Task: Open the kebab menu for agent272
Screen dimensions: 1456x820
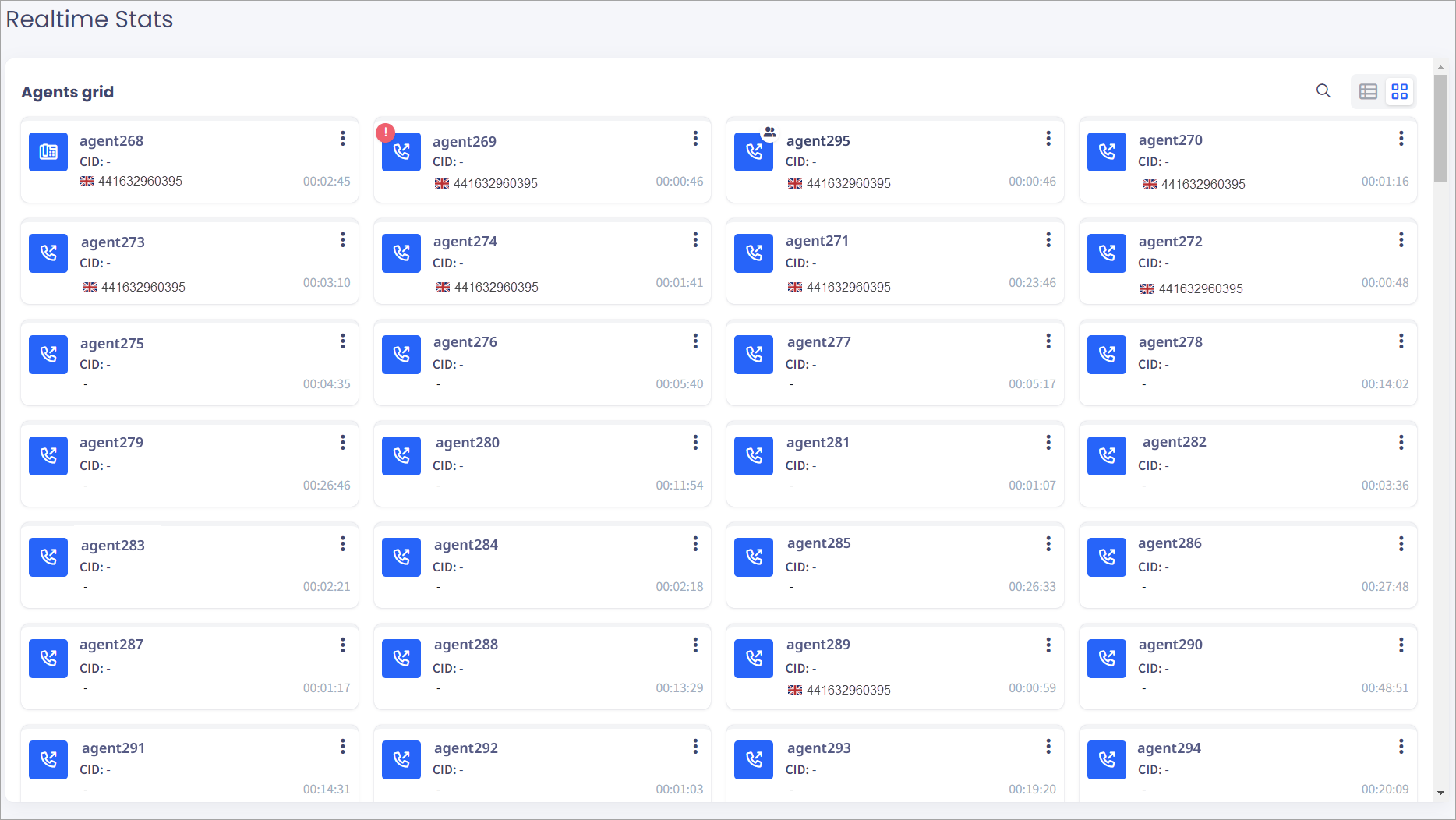Action: (x=1401, y=240)
